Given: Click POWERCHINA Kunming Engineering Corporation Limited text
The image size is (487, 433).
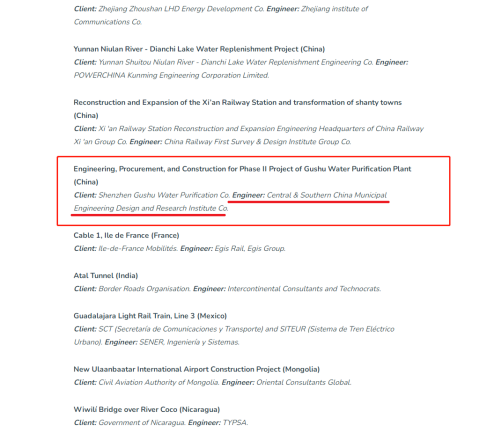Looking at the screenshot, I should (x=171, y=75).
